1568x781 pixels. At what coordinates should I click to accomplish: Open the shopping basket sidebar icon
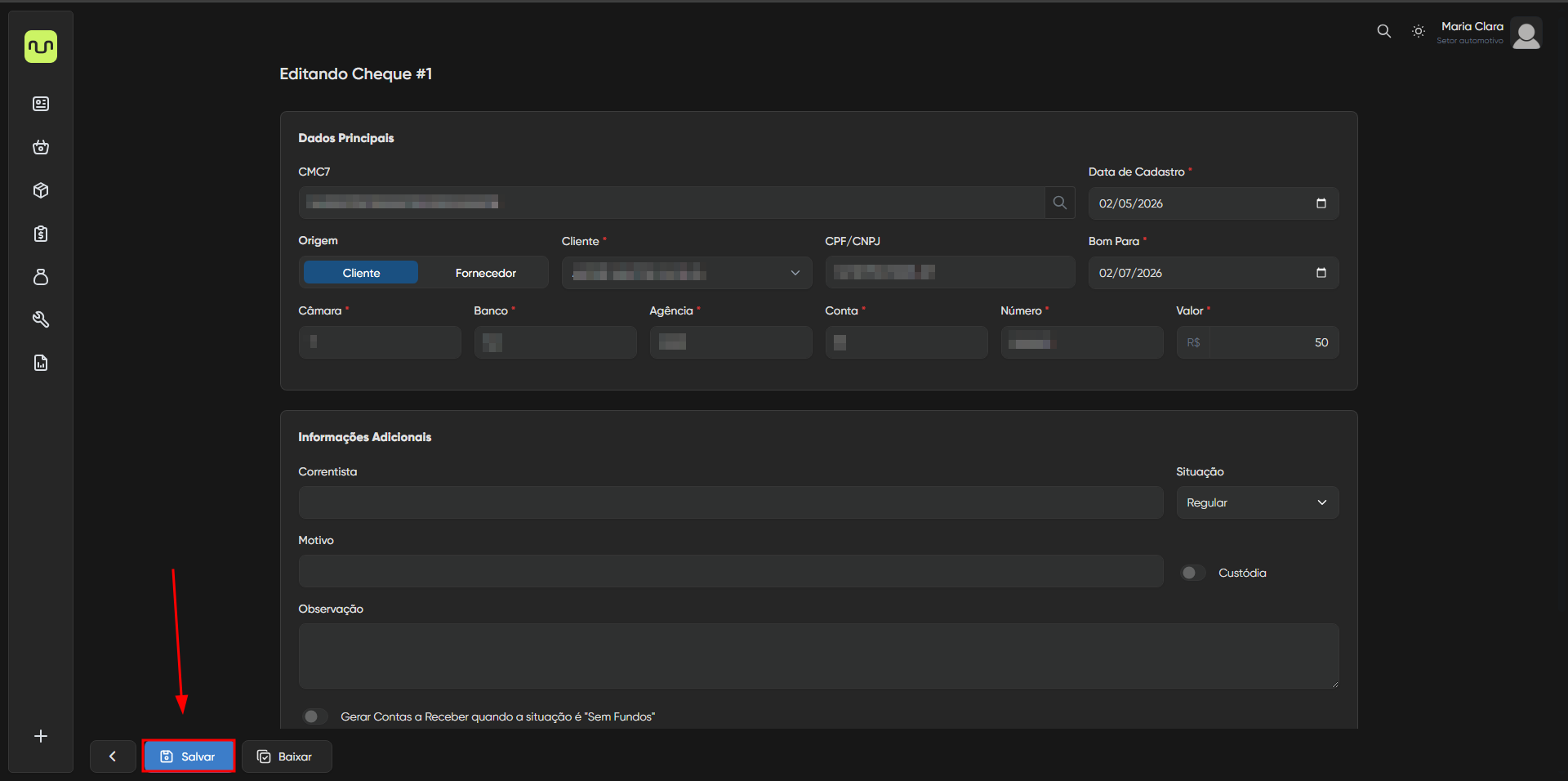tap(41, 147)
